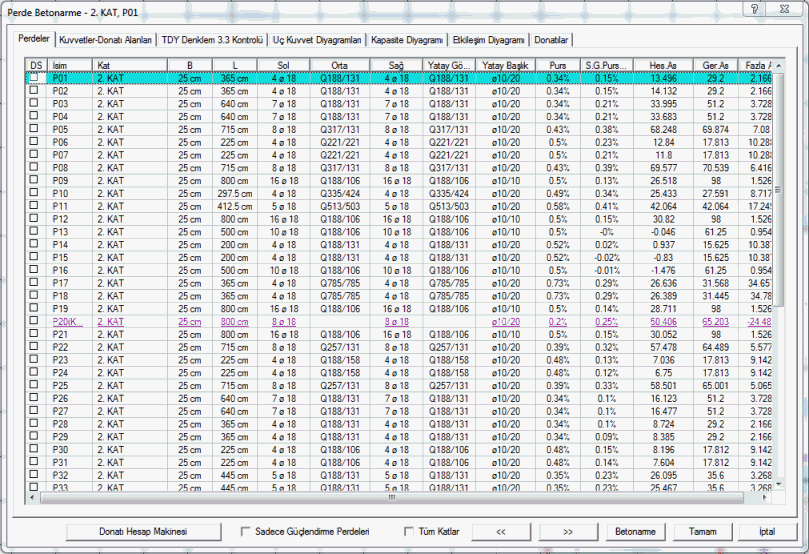Screen dimensions: 809x554
Task: Click the Betonarme button
Action: click(x=636, y=531)
